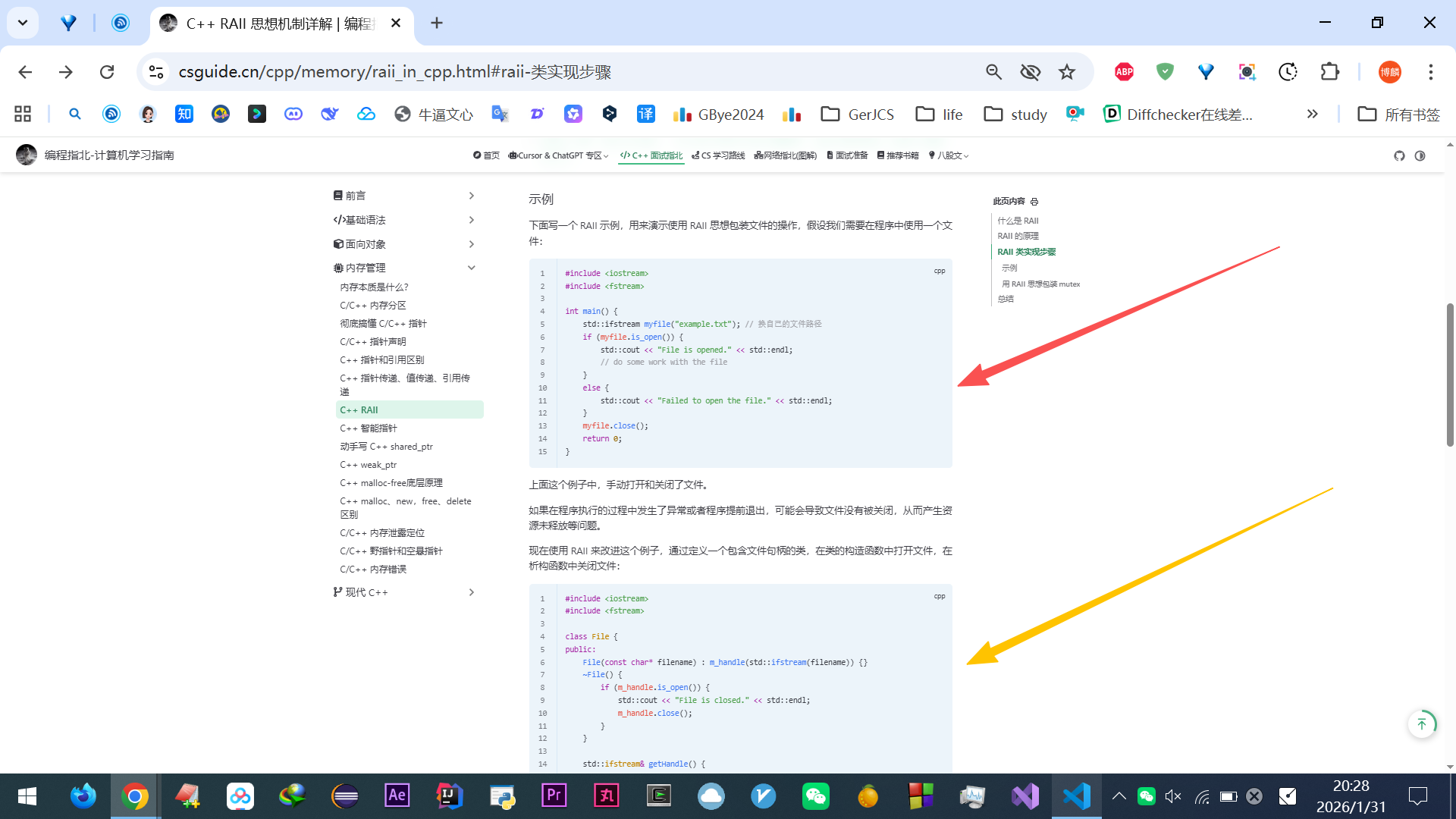The width and height of the screenshot is (1456, 819).
Task: Select the CS 学习路线 nav item
Action: 718,155
